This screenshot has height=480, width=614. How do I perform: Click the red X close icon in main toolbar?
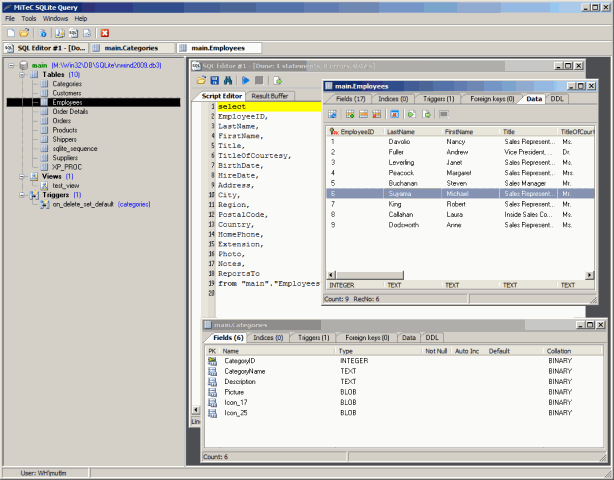(105, 33)
